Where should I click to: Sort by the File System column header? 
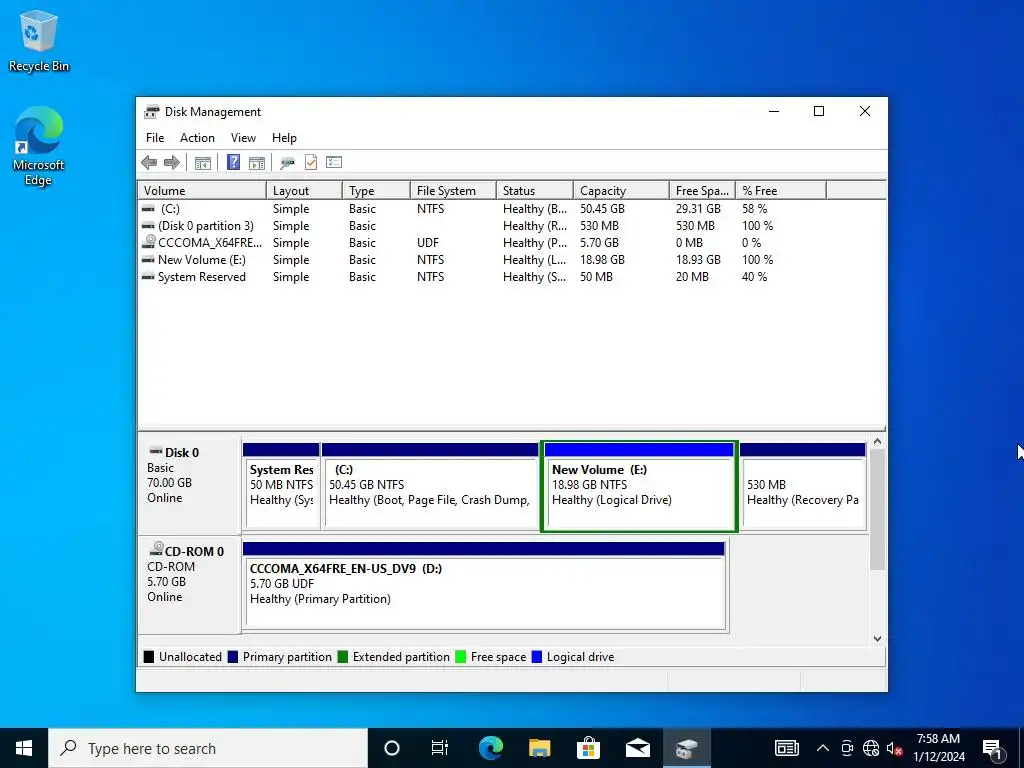[x=453, y=191]
